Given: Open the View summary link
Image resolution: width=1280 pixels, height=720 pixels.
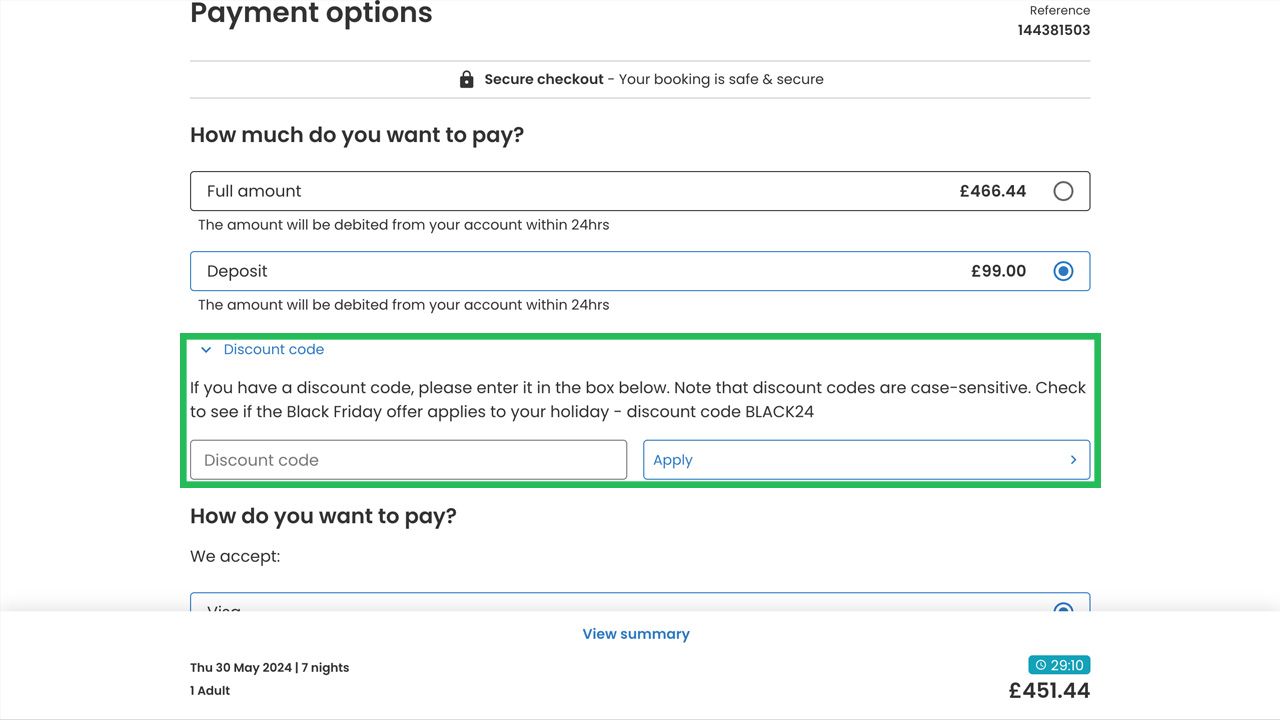Looking at the screenshot, I should pyautogui.click(x=636, y=634).
